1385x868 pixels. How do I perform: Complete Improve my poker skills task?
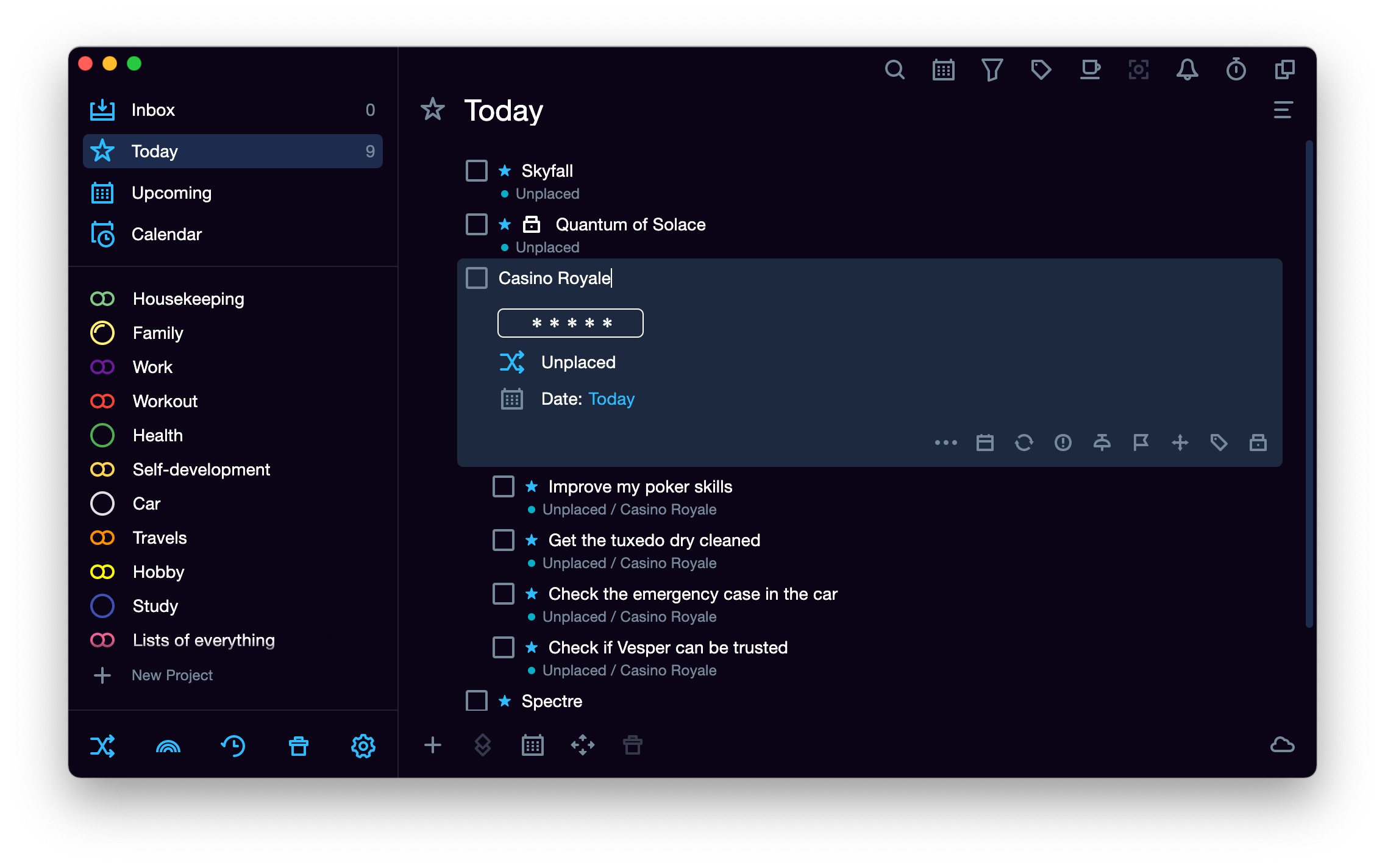click(x=504, y=486)
